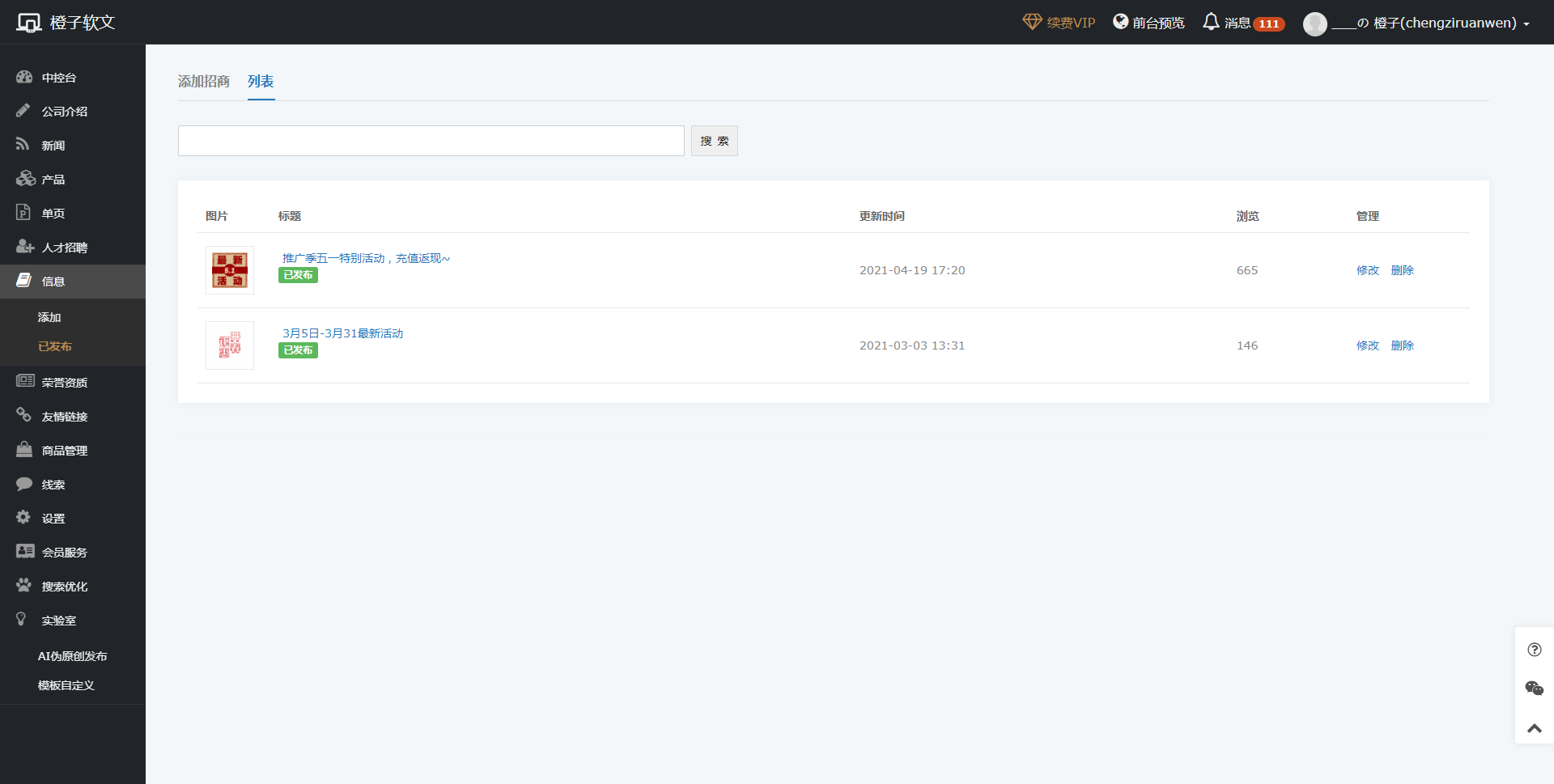Click the 前台预览 link text
1554x784 pixels.
(1158, 23)
